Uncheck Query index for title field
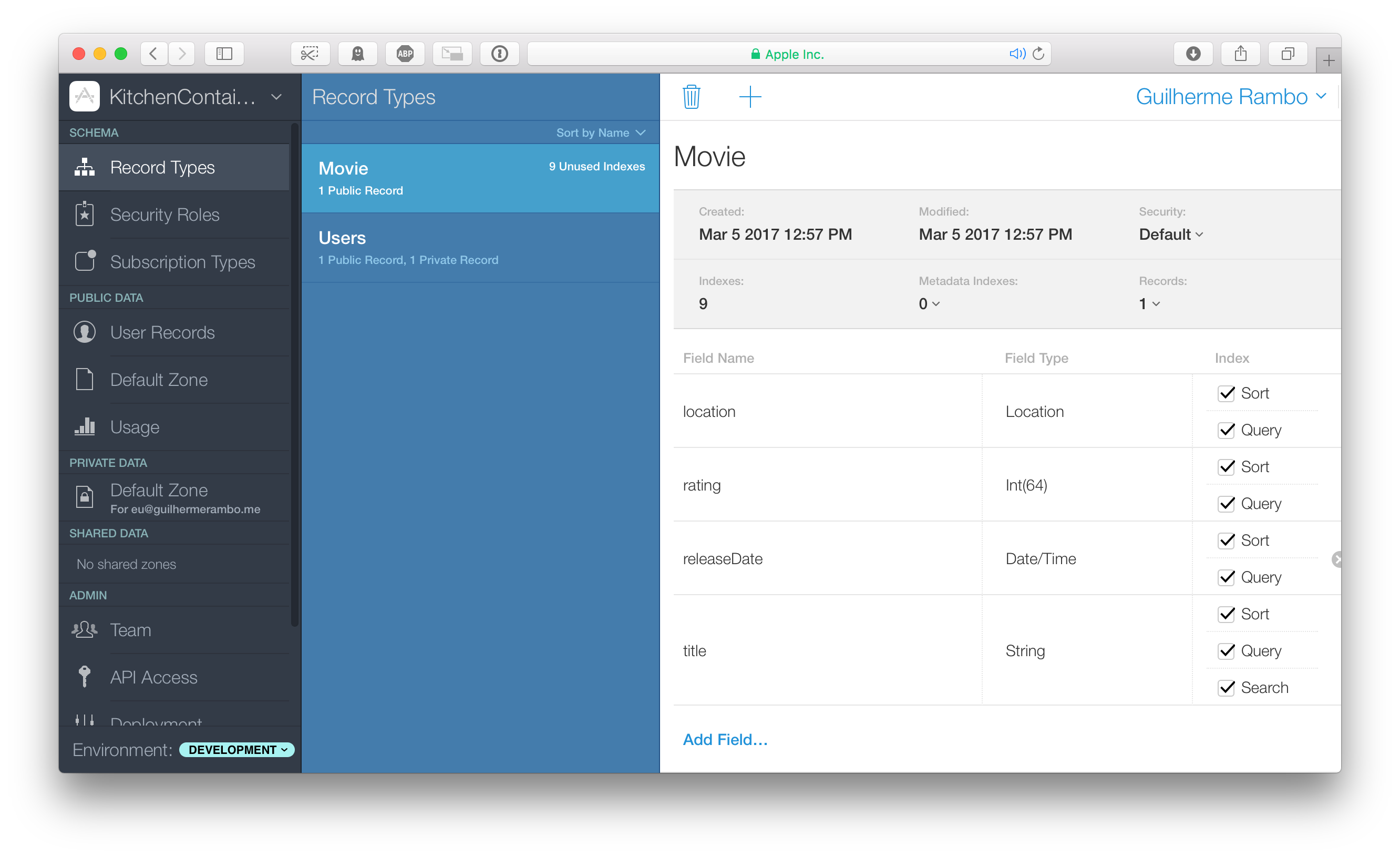1400x857 pixels. 1226,650
